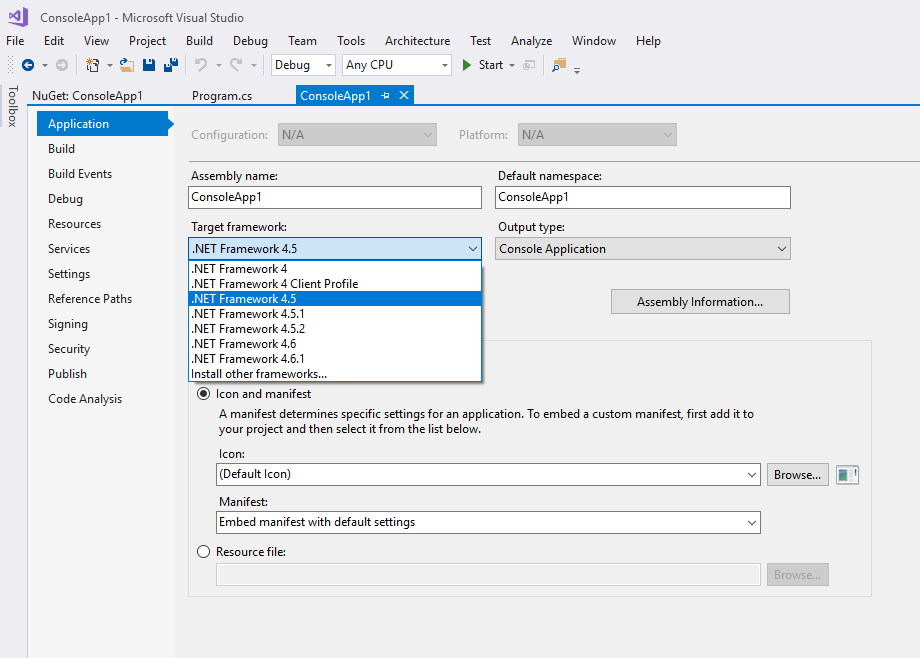
Task: Choose .NET Framework 4.5.2 option
Action: [335, 329]
